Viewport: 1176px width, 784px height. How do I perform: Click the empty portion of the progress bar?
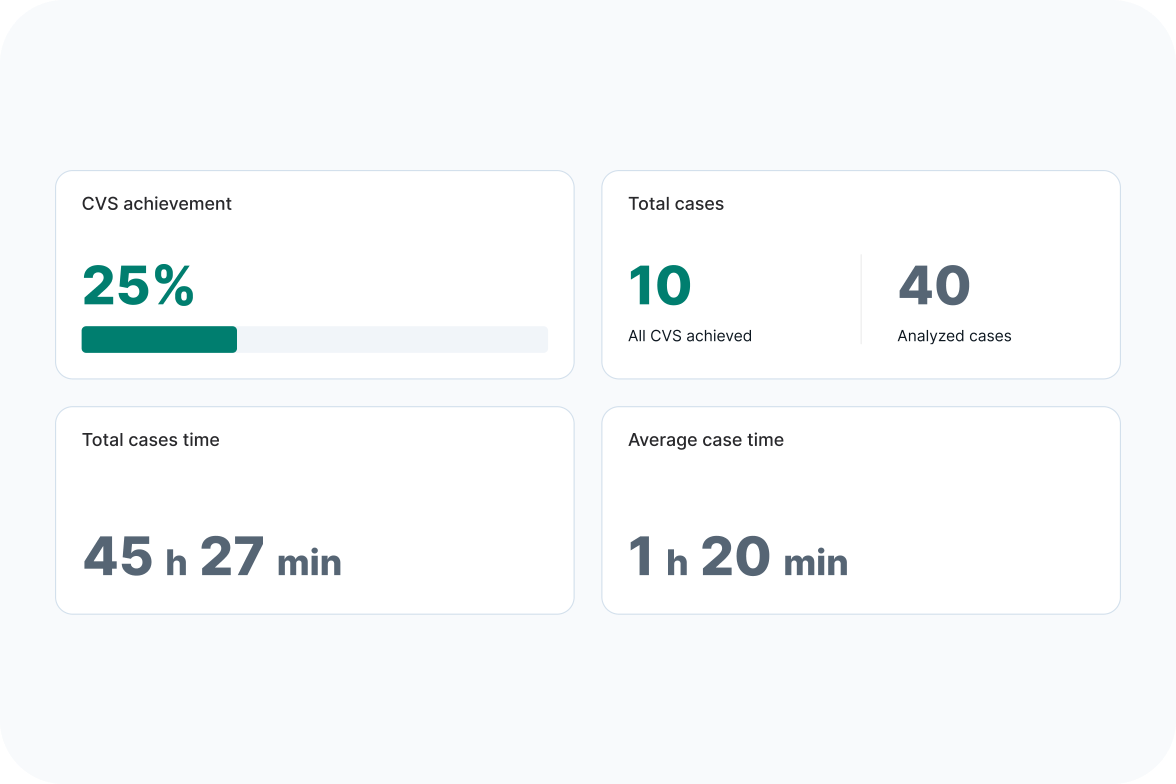(392, 340)
